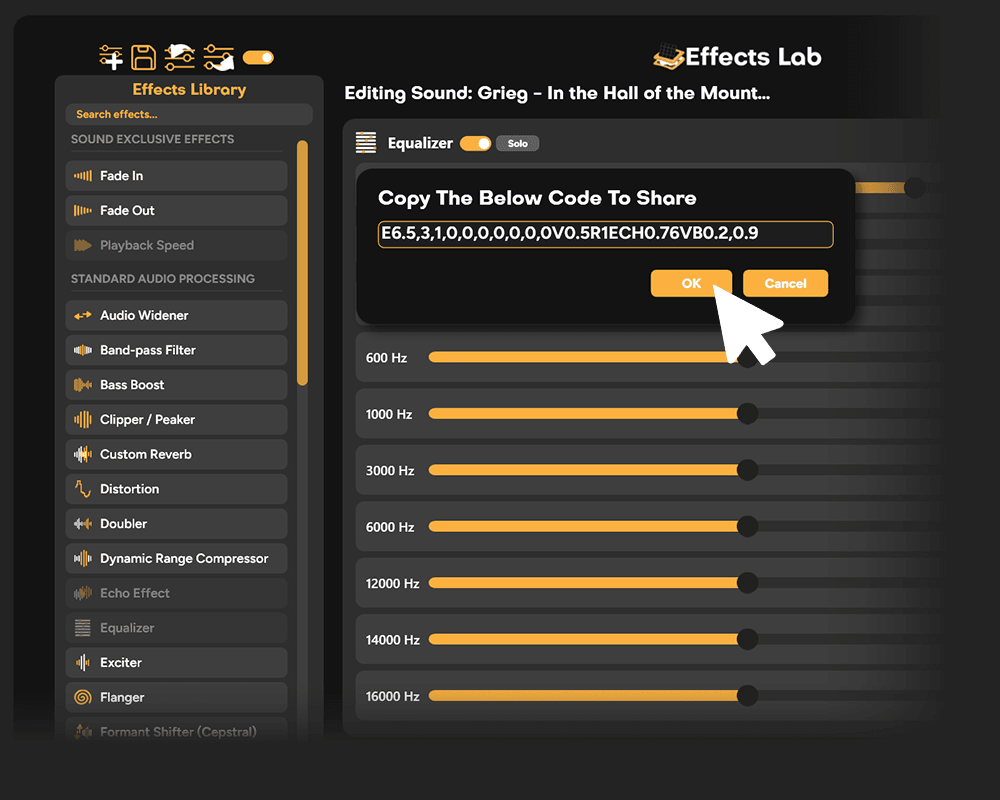Add the Audio Widener effect
Viewport: 1000px width, 800px height.
tap(176, 315)
